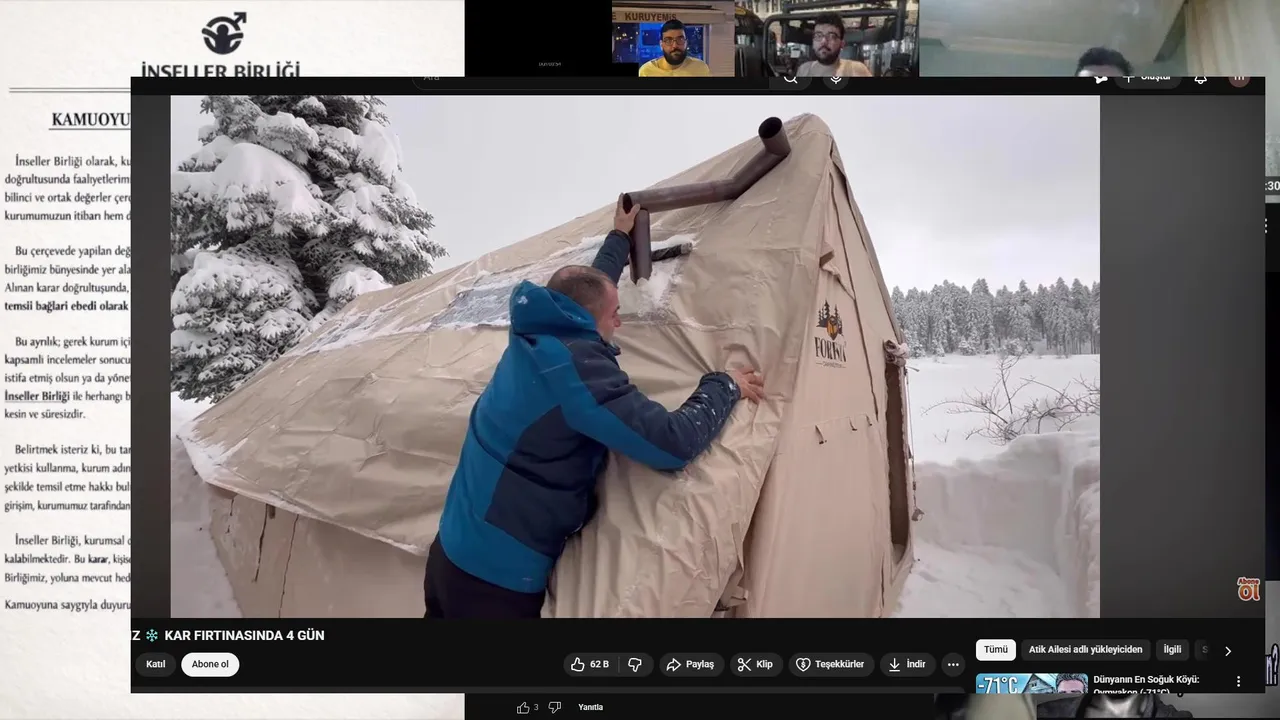
Task: Subscribe with the Abone ol button
Action: (x=210, y=664)
